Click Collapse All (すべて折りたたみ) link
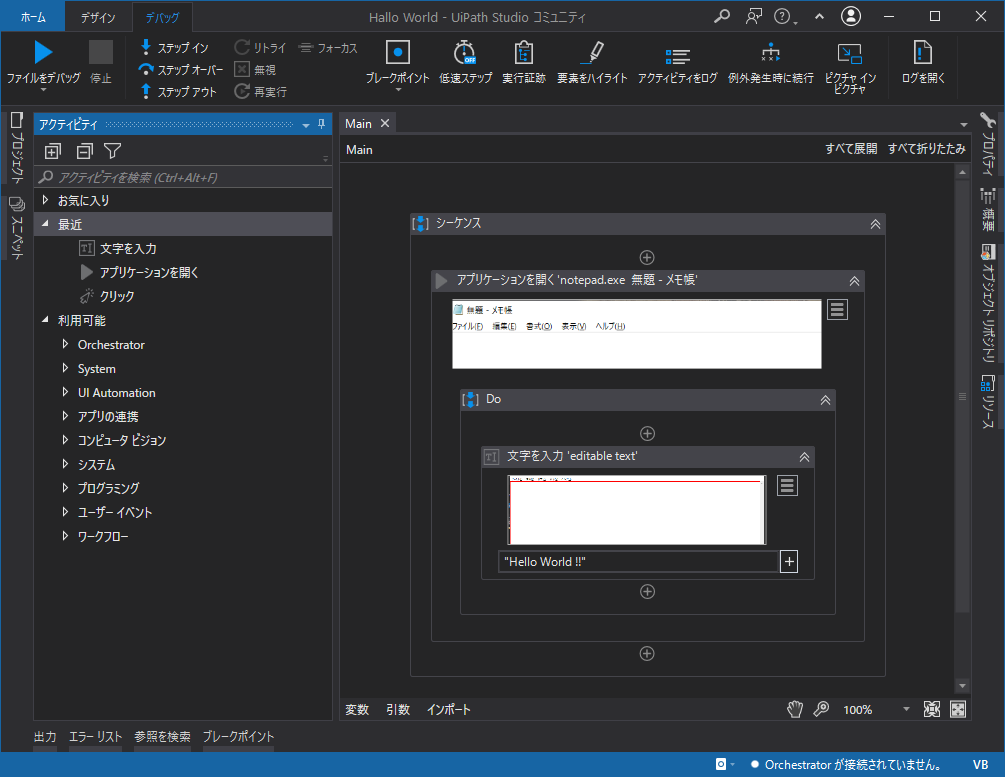The image size is (1005, 777). (926, 149)
